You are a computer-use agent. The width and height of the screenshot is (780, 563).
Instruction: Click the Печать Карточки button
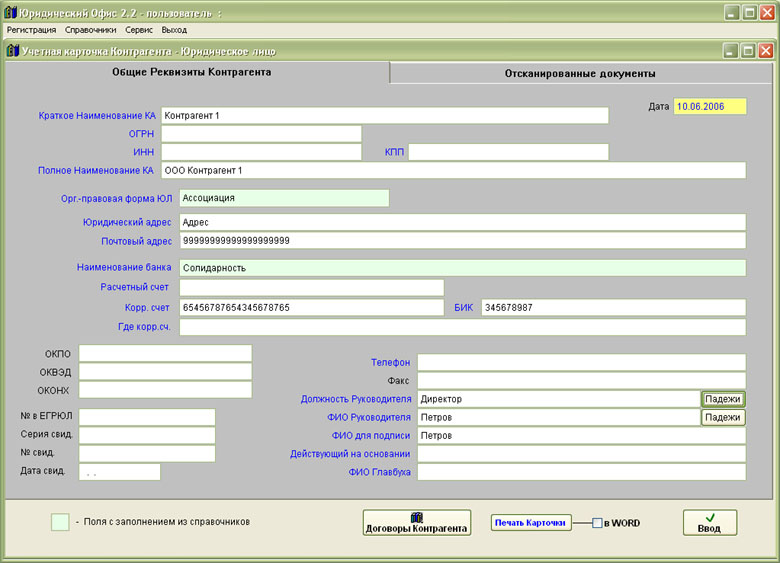[x=531, y=523]
